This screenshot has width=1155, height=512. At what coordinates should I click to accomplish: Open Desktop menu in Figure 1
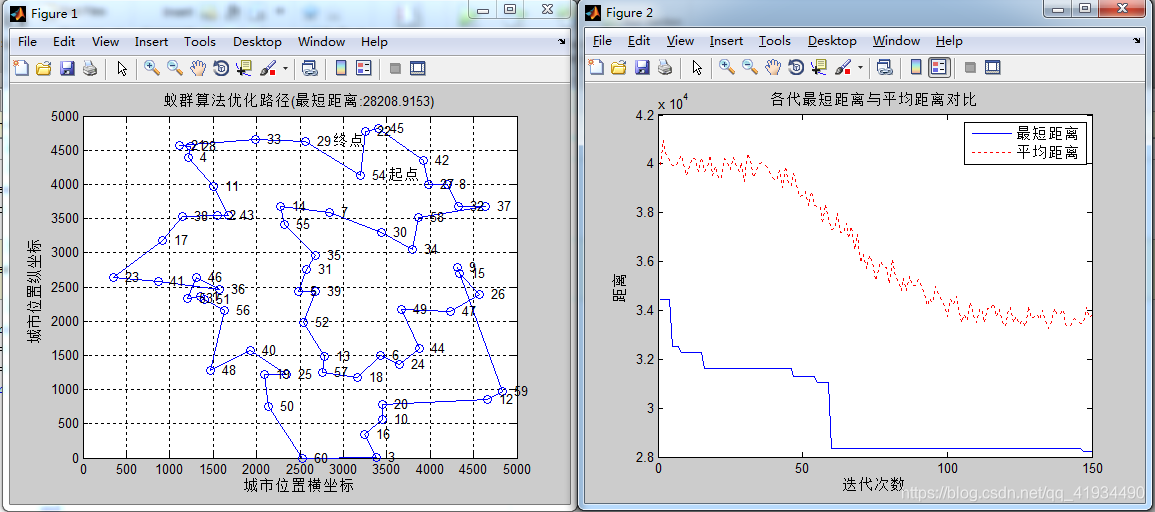[x=257, y=42]
